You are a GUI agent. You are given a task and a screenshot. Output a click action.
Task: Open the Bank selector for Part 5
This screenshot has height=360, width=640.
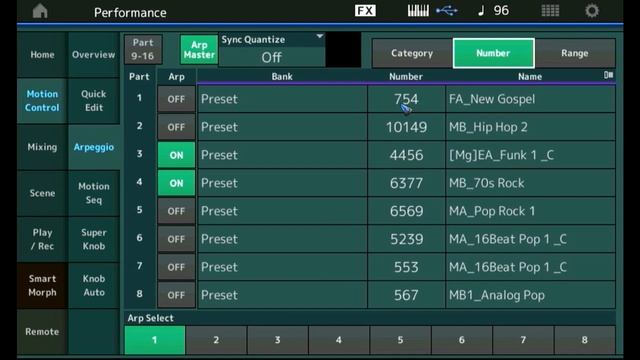[x=282, y=211]
